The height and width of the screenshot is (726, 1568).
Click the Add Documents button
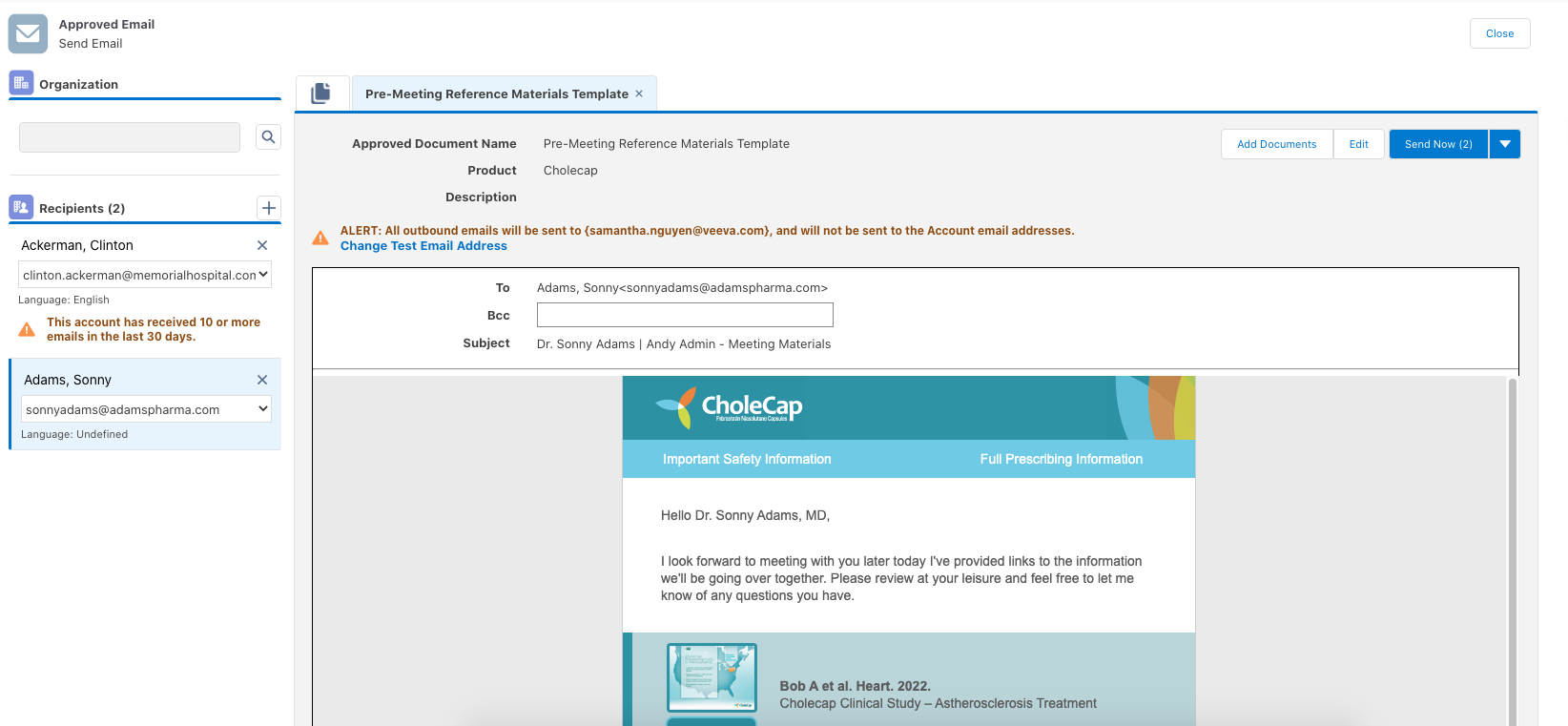click(1276, 144)
